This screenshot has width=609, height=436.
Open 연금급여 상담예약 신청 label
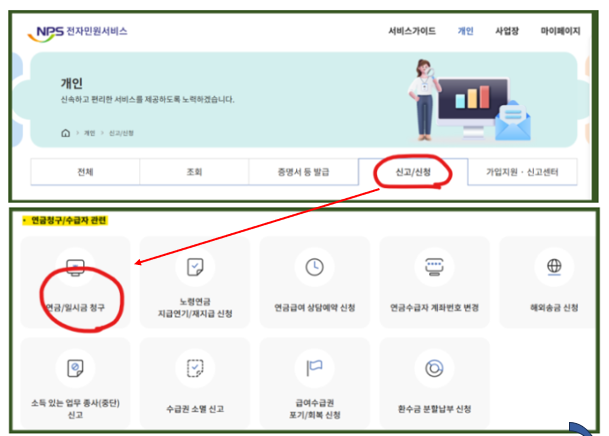[315, 308]
